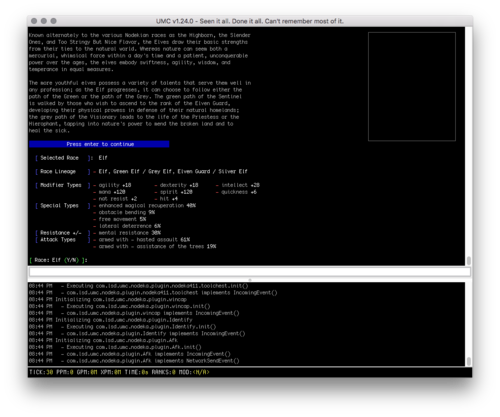The height and width of the screenshot is (417, 500).
Task: Click the upper game pane scrollbar thumb
Action: pos(469,260)
